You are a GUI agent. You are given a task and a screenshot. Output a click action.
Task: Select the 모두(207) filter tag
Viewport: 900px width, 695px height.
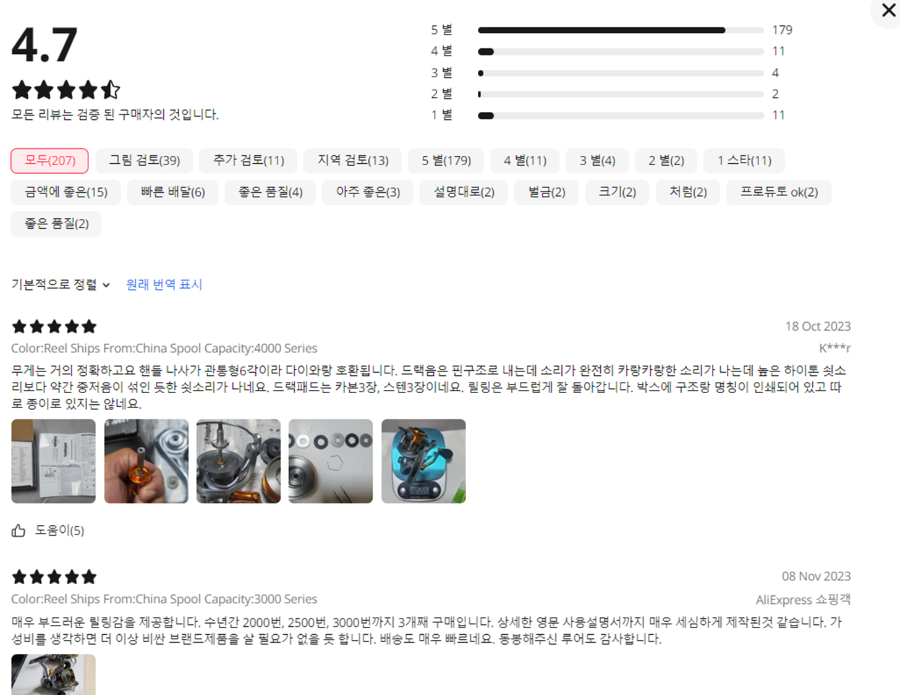(49, 161)
